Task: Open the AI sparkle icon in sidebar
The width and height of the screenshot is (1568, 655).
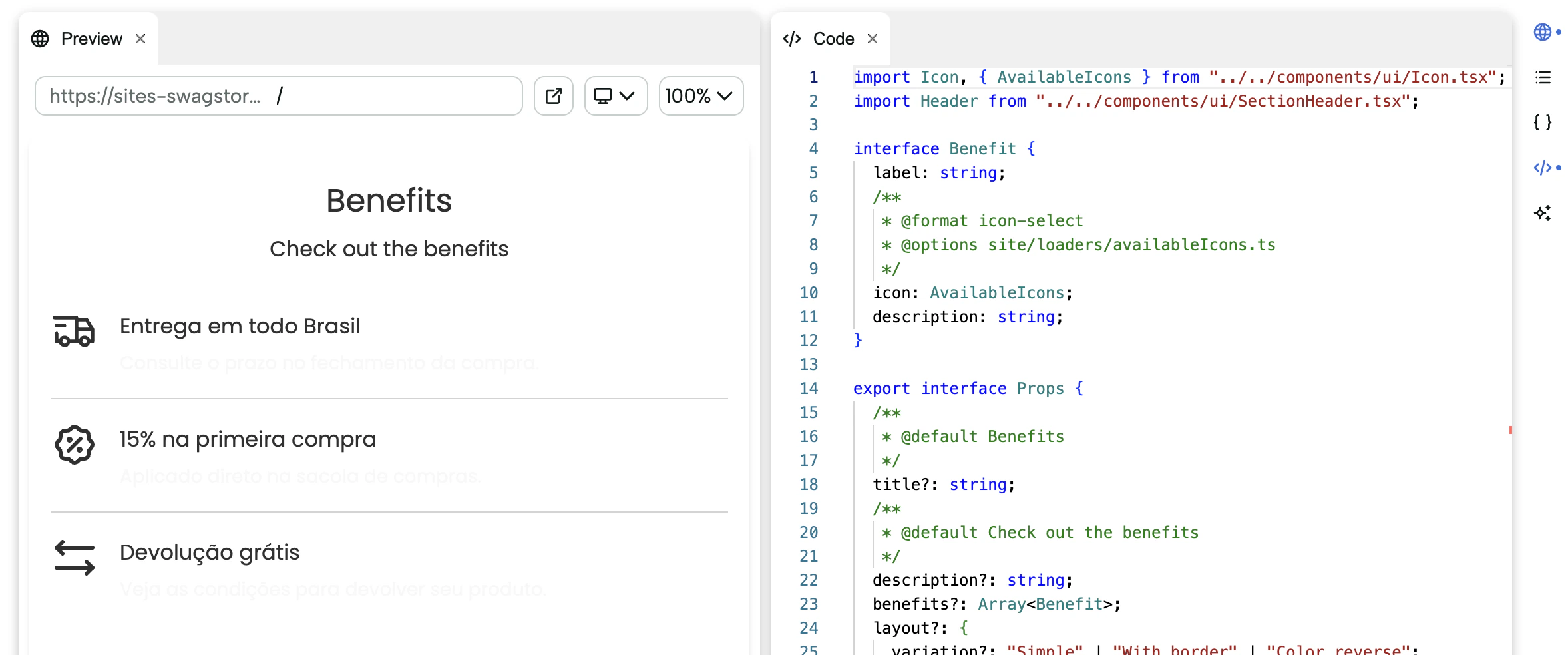Action: (x=1542, y=213)
